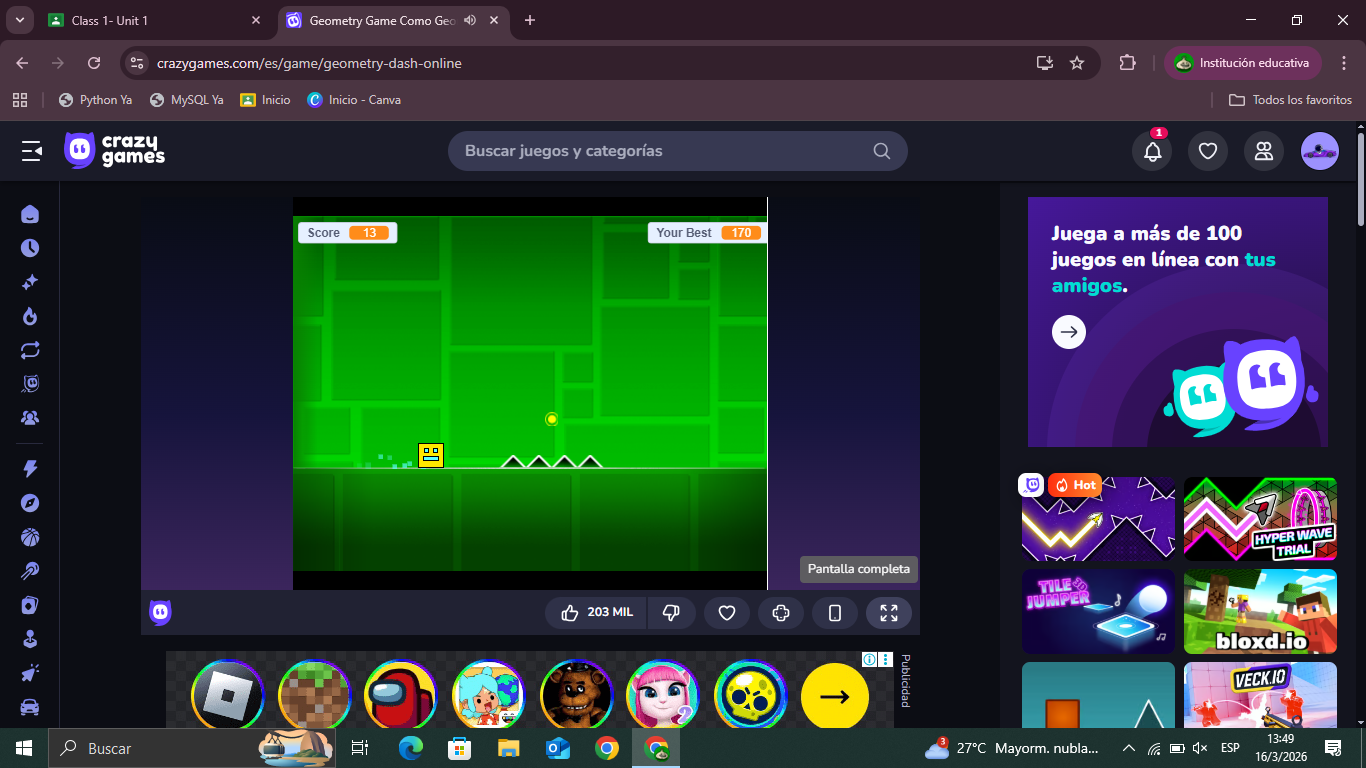1366x768 pixels.
Task: Click the mobile phone view icon
Action: pos(835,613)
